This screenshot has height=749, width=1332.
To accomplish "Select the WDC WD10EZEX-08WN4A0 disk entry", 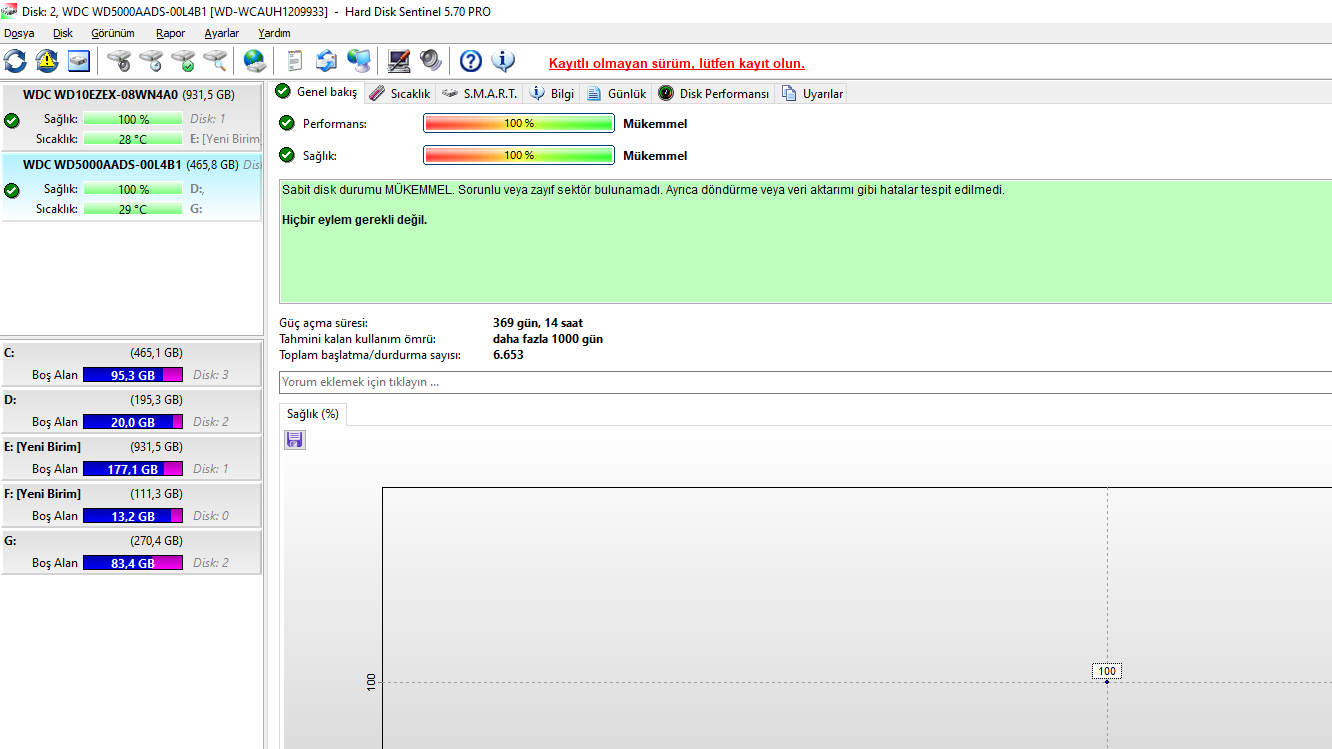I will 131,117.
